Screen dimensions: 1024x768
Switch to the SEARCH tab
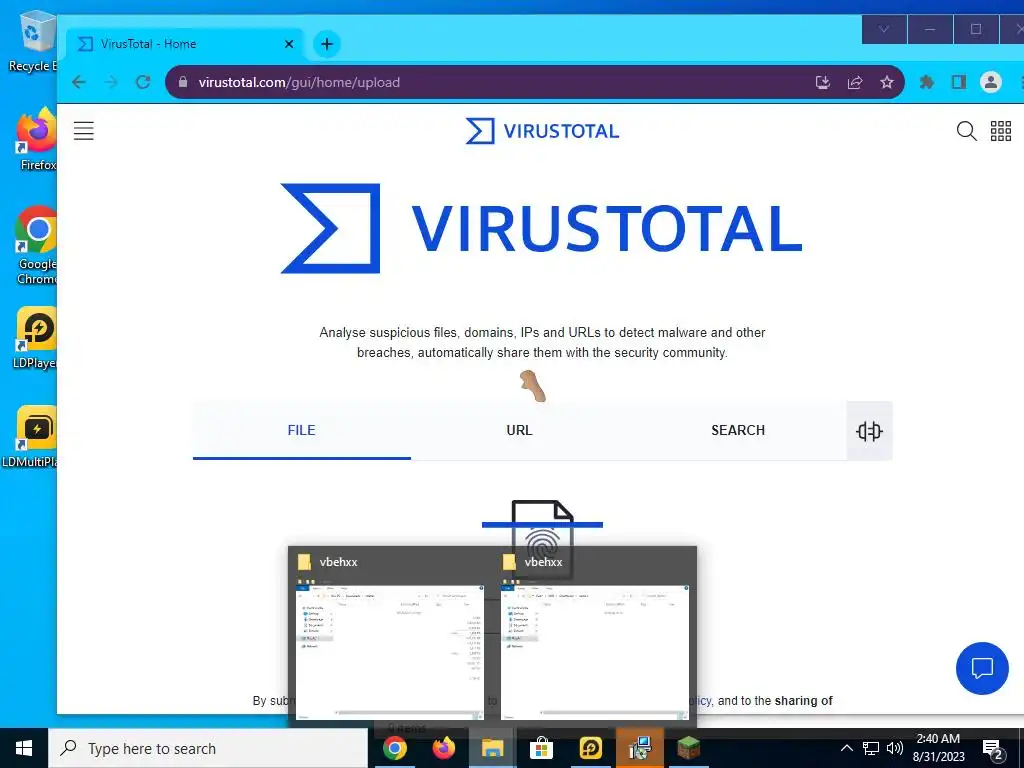737,430
